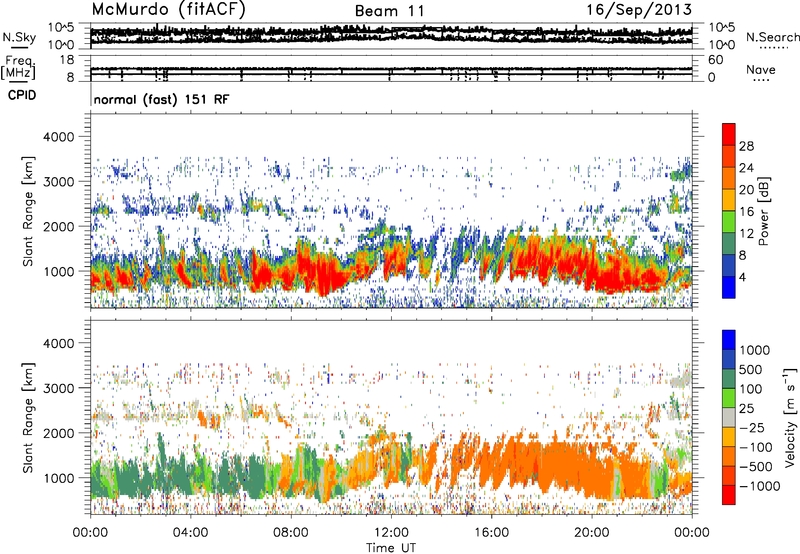Click the gray segment of velocity colorbar

click(729, 417)
